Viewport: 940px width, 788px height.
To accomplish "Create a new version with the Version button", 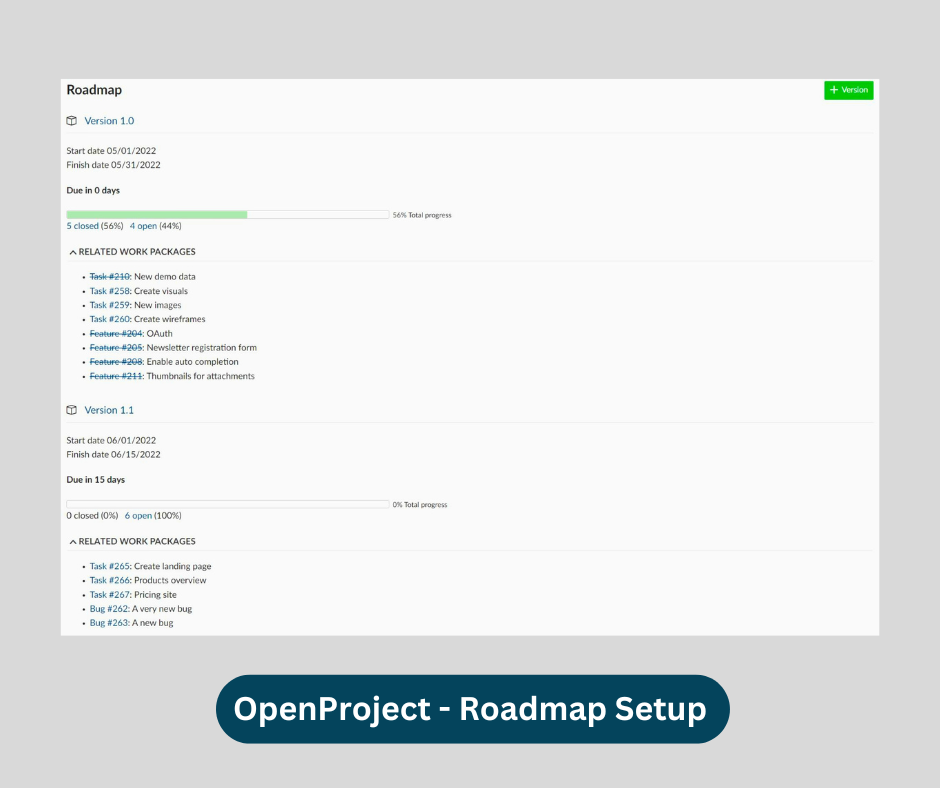I will tap(849, 90).
